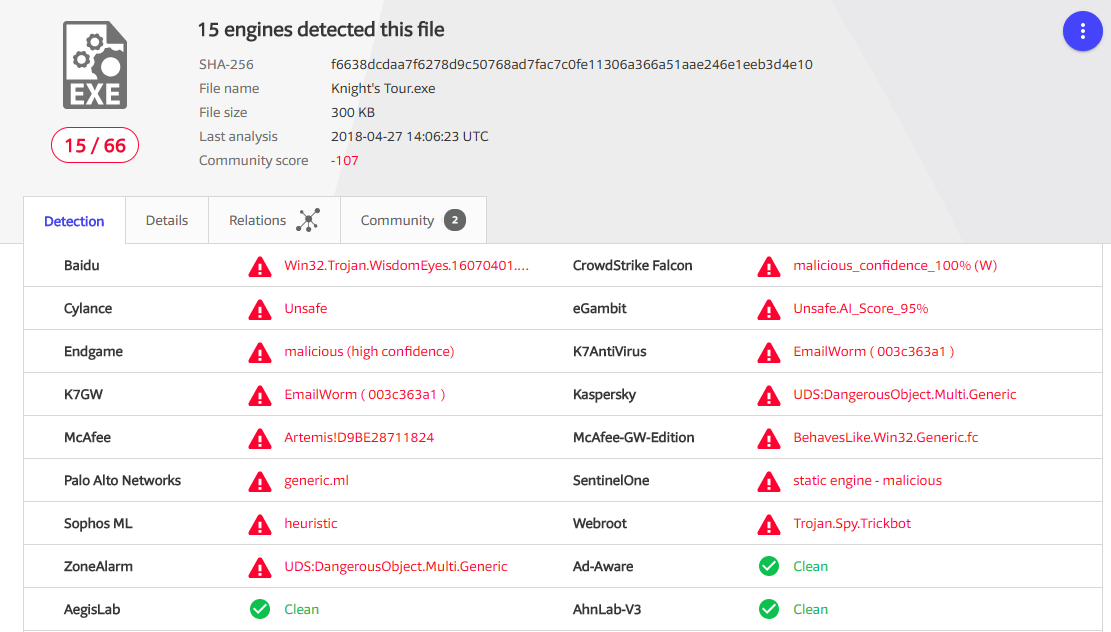This screenshot has height=632, width=1111.
Task: Click the '15 engines detected this file' heading
Action: [321, 30]
